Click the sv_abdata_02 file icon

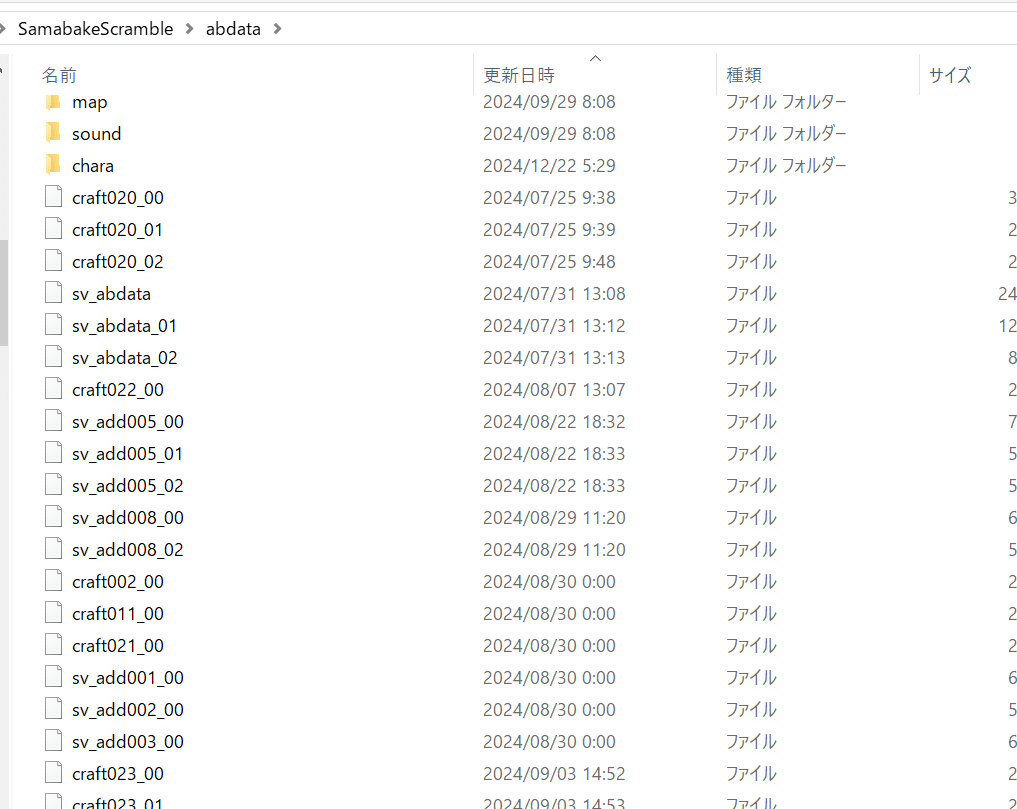point(53,357)
